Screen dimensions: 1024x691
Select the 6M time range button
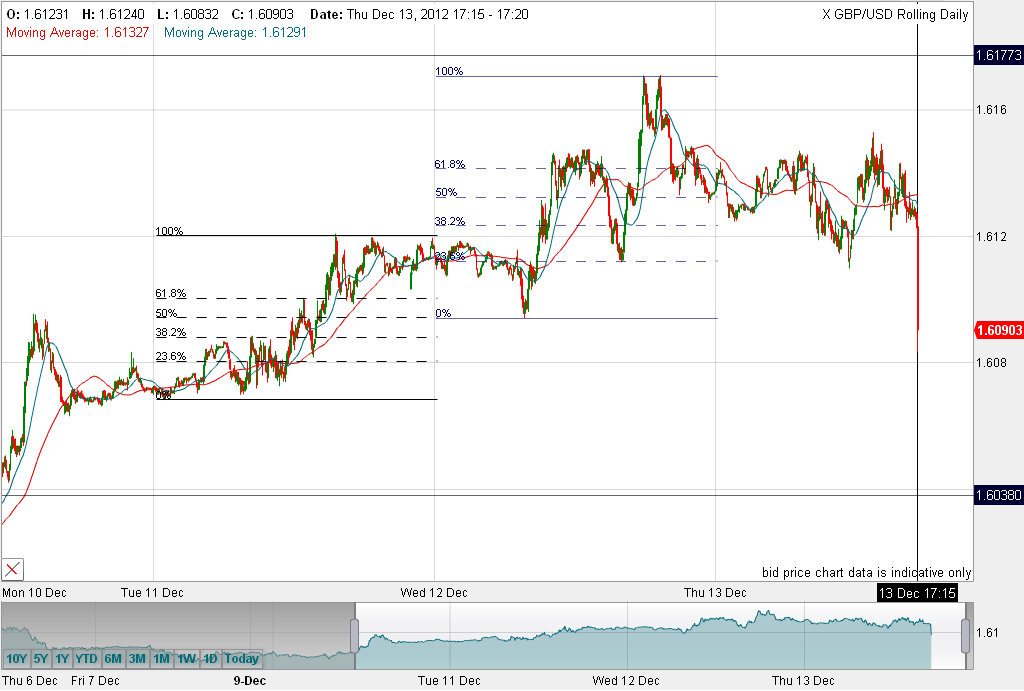tap(113, 658)
